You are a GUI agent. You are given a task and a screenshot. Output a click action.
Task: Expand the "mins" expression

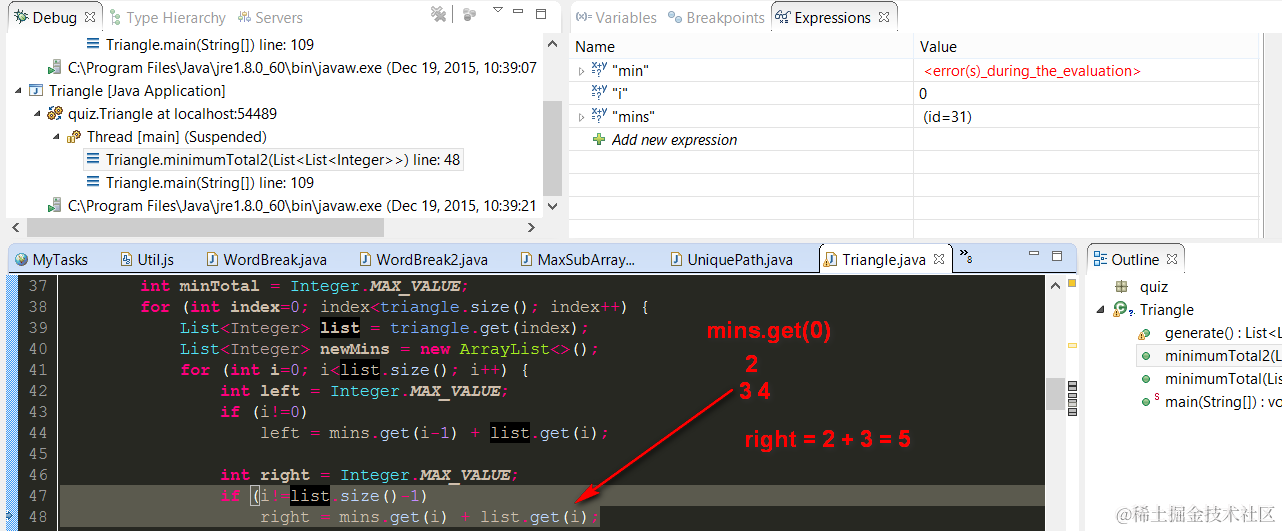[x=581, y=117]
